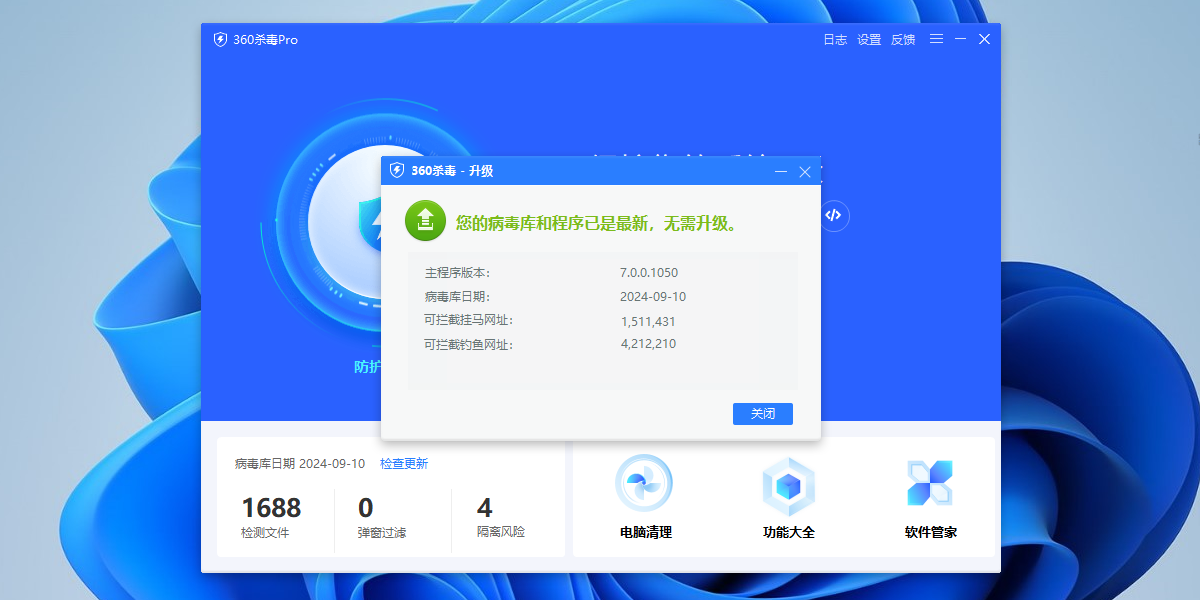Dismiss the upgrade dialog with X
The height and width of the screenshot is (600, 1200).
pos(805,171)
